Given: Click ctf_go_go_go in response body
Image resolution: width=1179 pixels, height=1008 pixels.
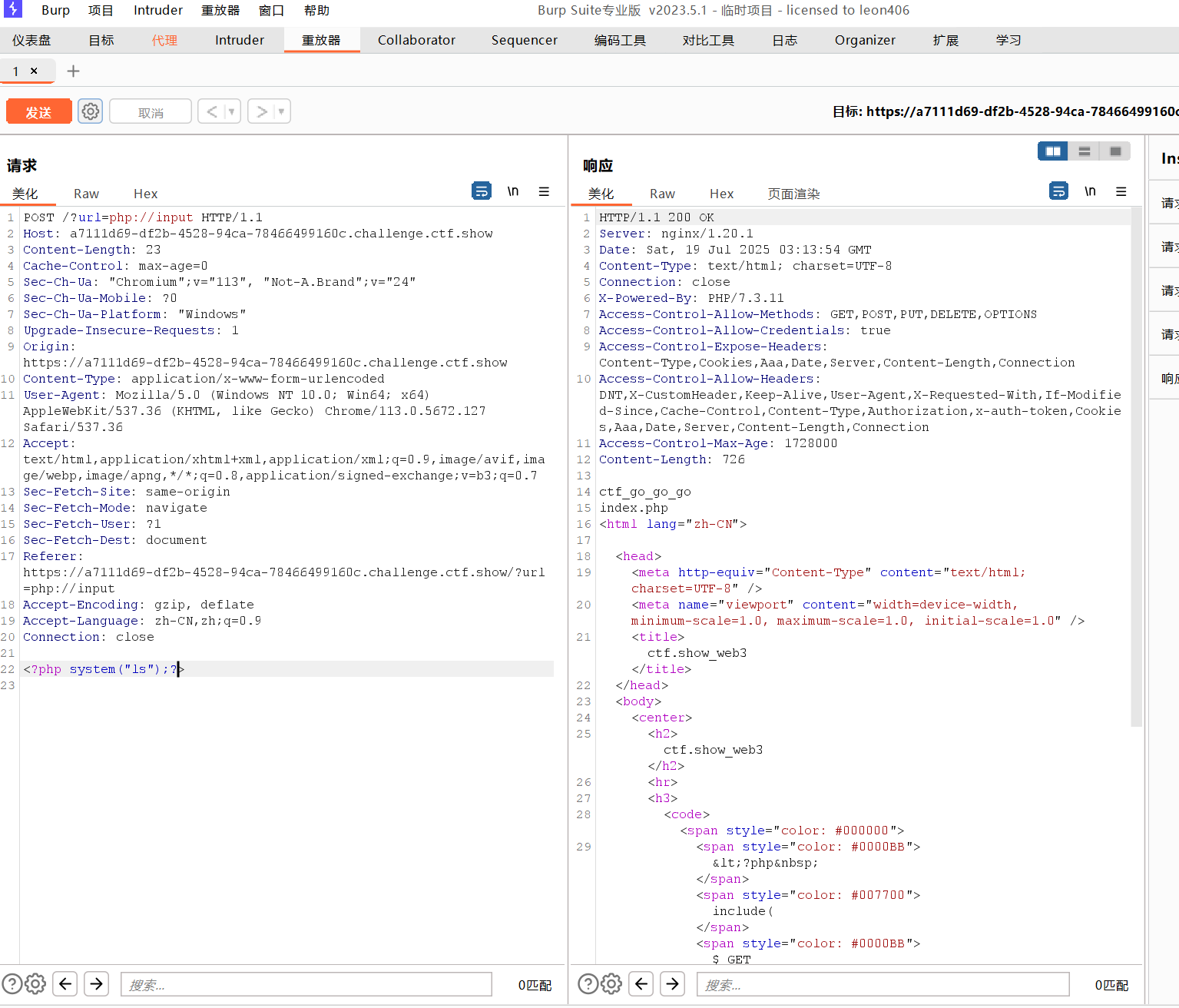Looking at the screenshot, I should pyautogui.click(x=645, y=492).
